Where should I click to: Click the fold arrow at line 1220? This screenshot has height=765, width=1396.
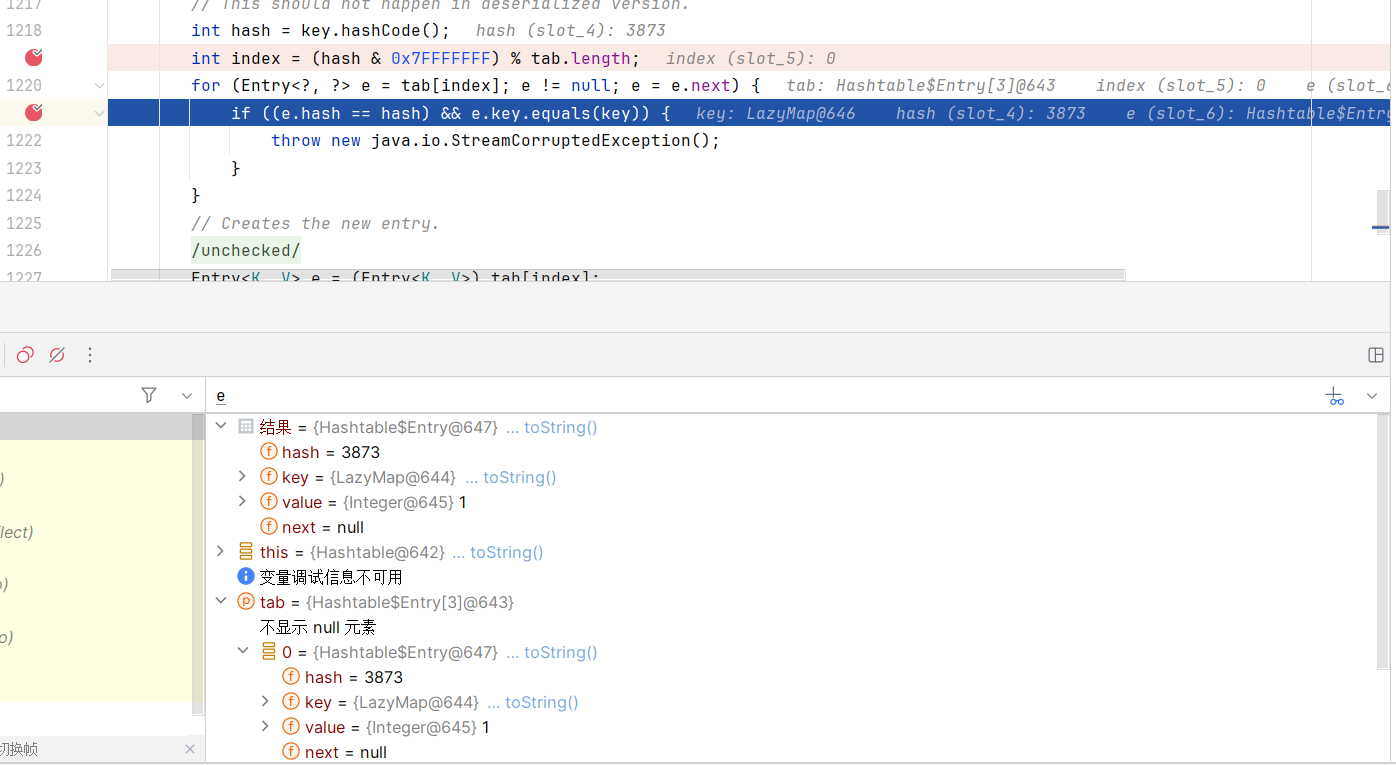pos(99,86)
